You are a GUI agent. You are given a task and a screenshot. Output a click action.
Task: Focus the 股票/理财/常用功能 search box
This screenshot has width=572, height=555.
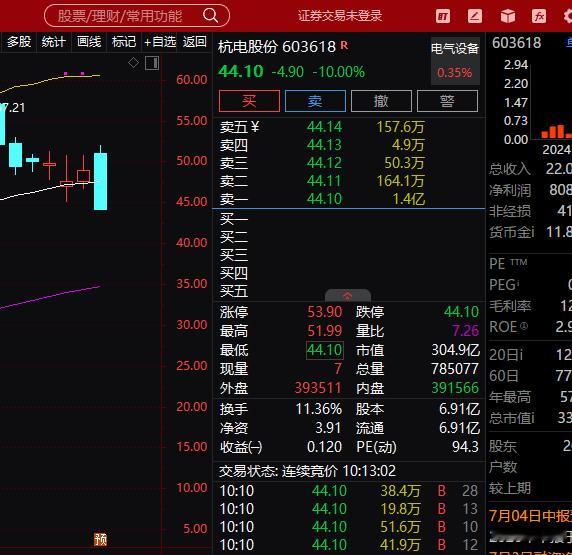(x=137, y=16)
